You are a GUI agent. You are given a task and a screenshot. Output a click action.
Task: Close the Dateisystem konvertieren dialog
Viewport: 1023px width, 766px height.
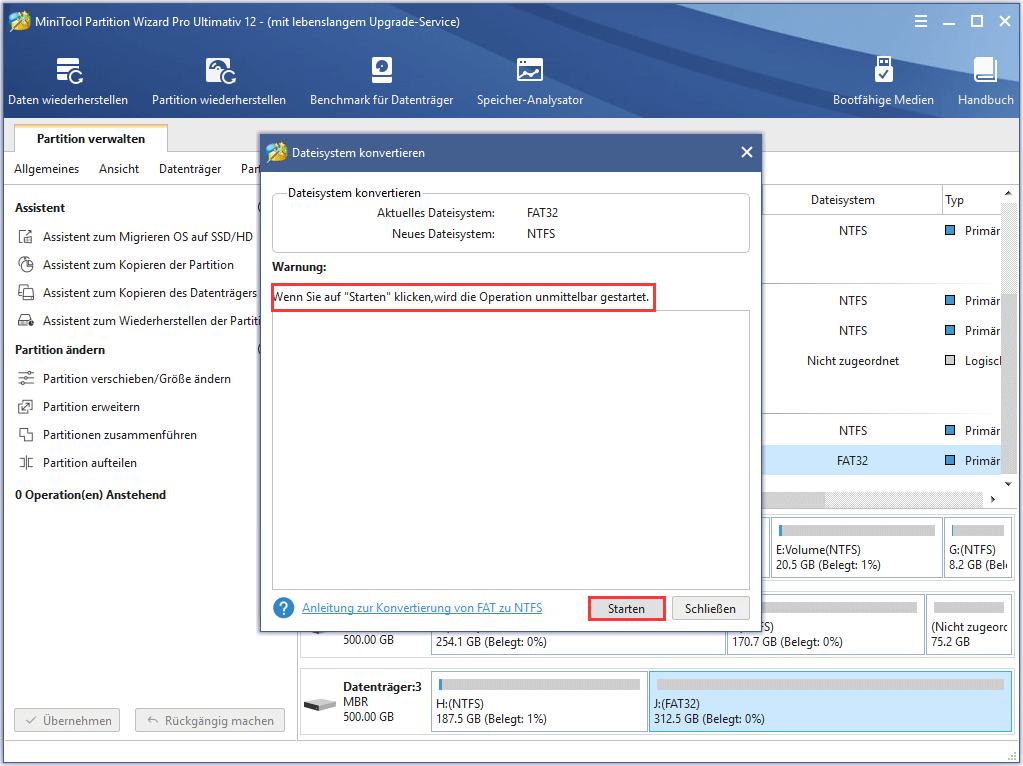(x=746, y=152)
